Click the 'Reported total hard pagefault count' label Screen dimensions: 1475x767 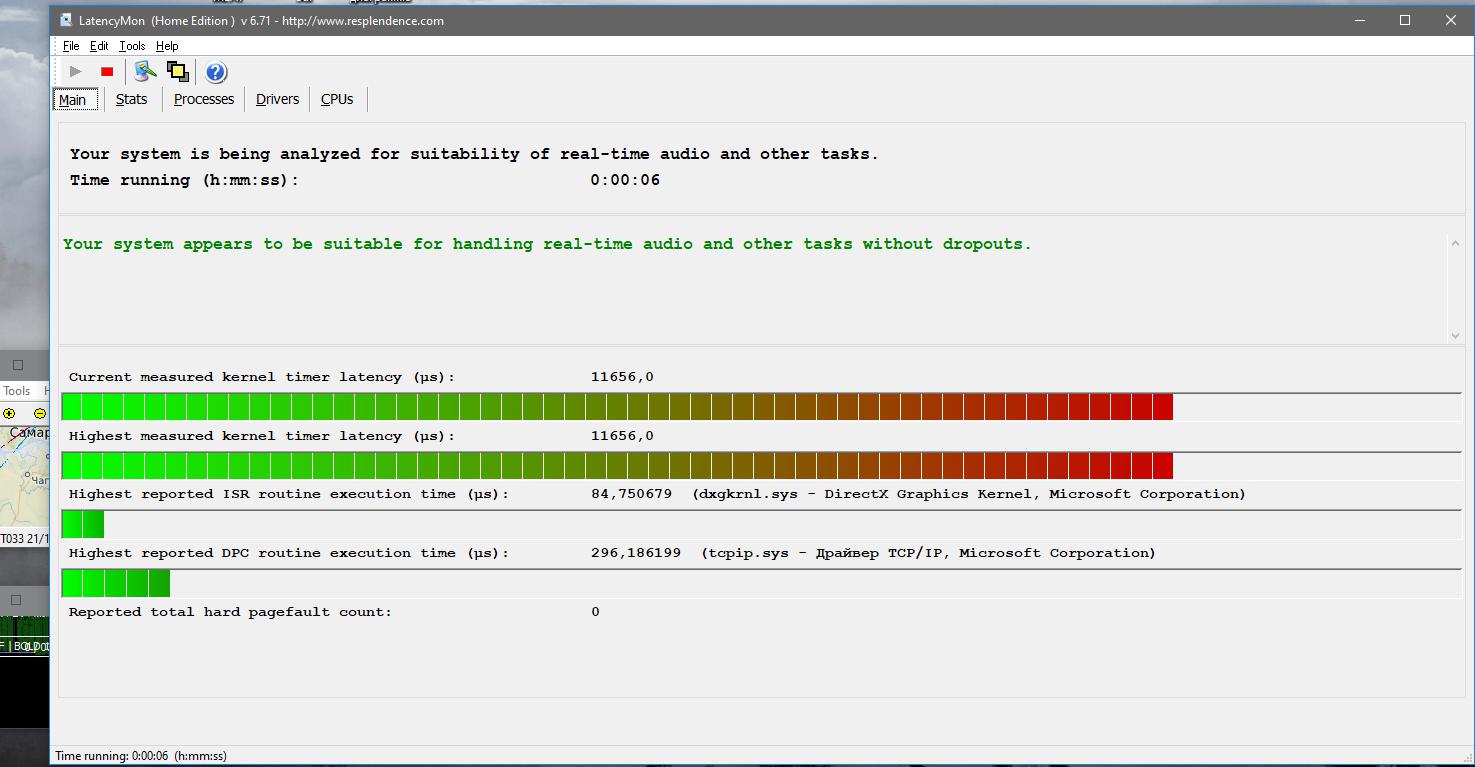click(231, 612)
